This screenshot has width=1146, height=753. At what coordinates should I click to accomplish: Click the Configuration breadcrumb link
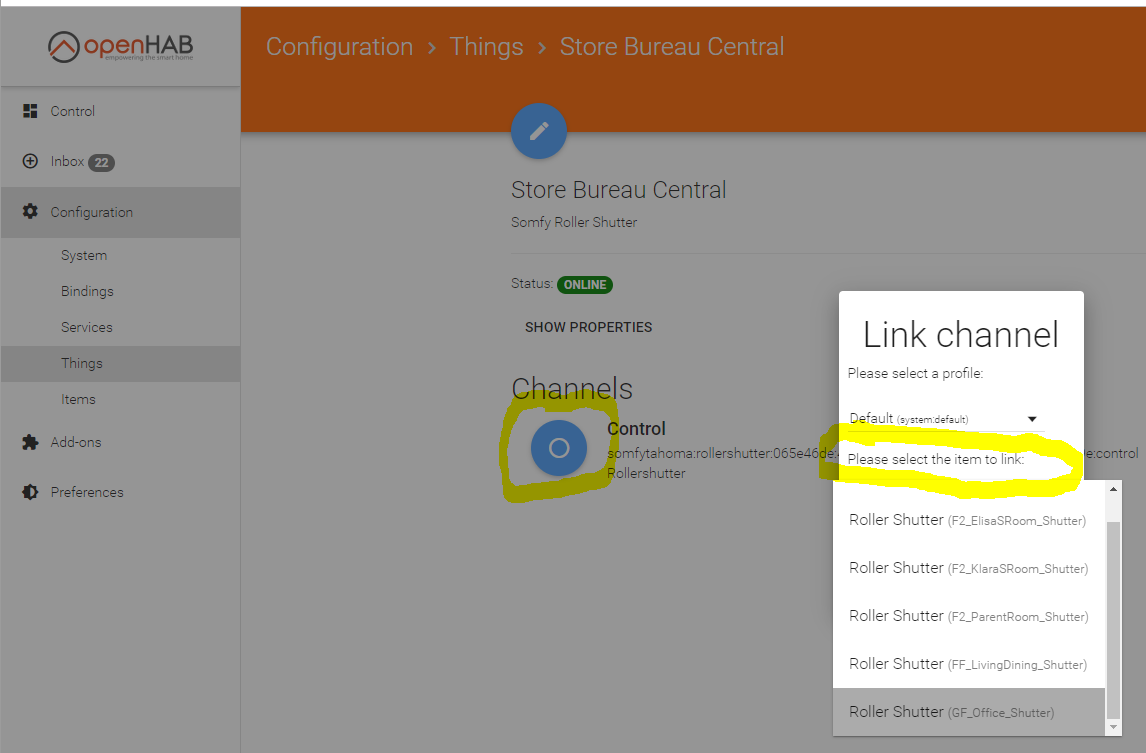(x=339, y=47)
